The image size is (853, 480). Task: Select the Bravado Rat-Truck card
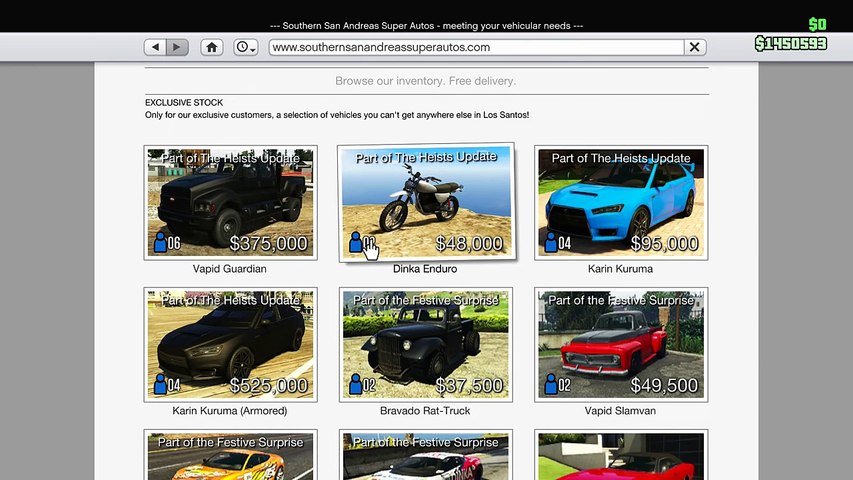point(425,344)
